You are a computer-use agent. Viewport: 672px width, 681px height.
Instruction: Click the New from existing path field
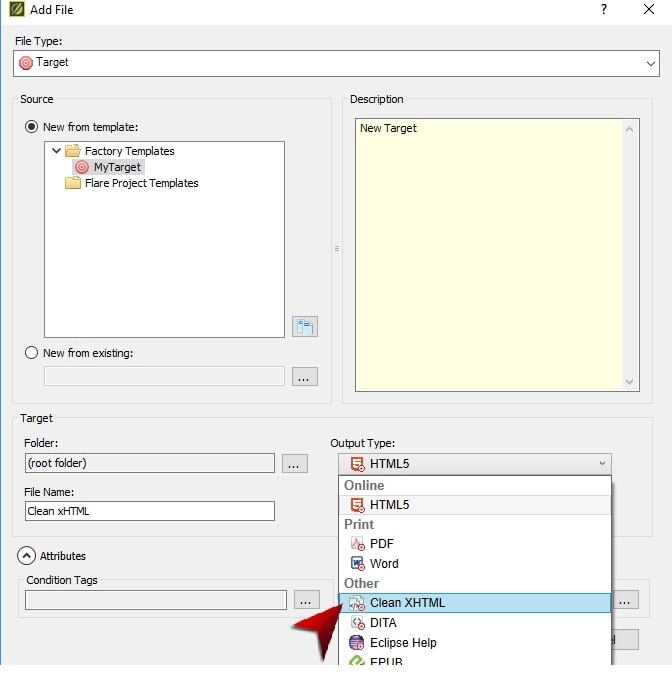[164, 376]
